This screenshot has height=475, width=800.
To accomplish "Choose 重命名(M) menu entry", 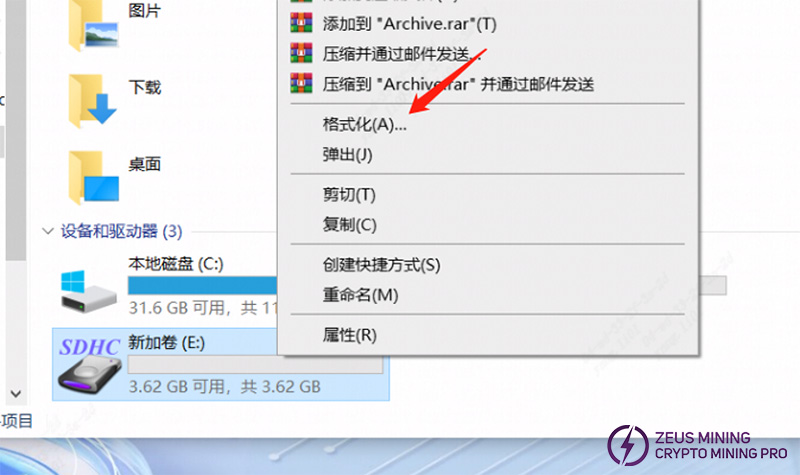I will point(360,295).
